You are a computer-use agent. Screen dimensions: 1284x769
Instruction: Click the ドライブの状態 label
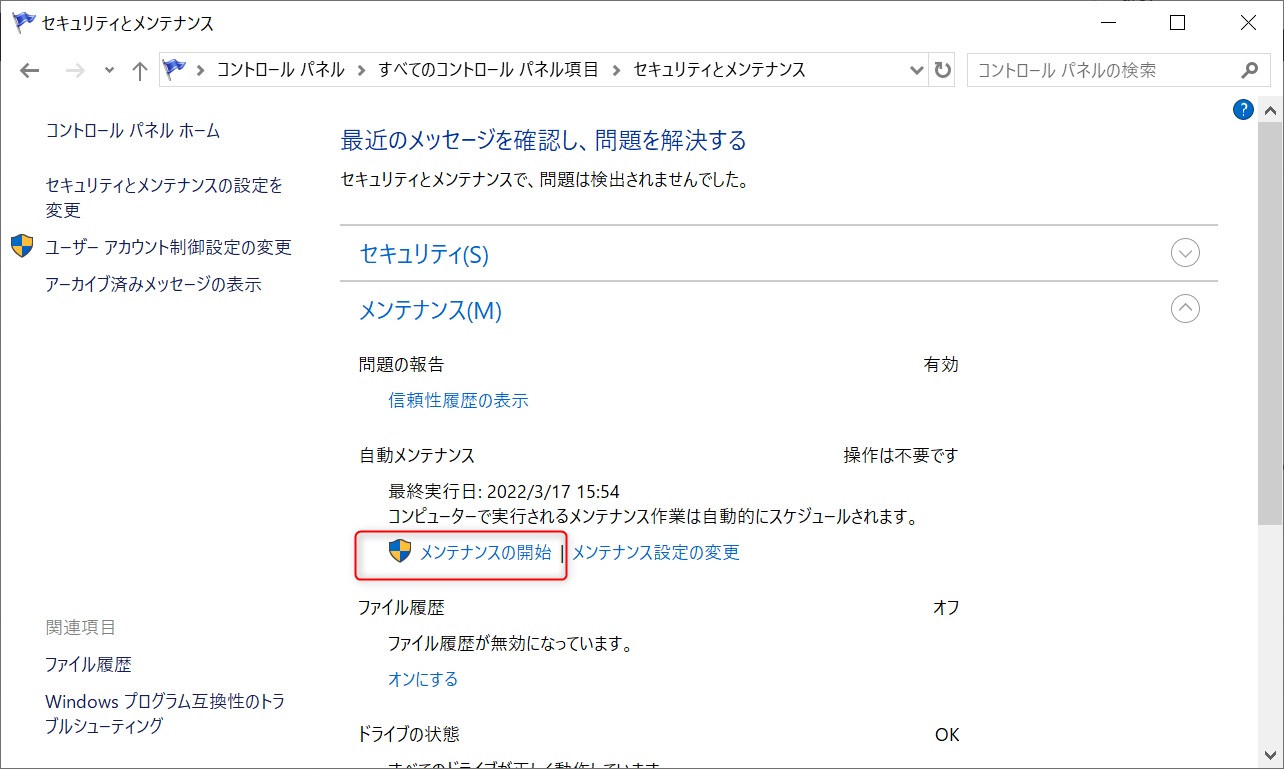coord(409,734)
